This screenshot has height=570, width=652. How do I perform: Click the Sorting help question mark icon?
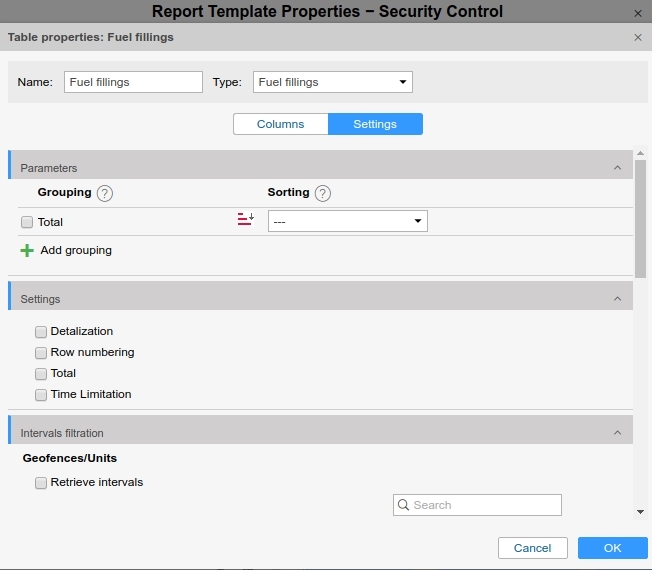pyautogui.click(x=323, y=193)
